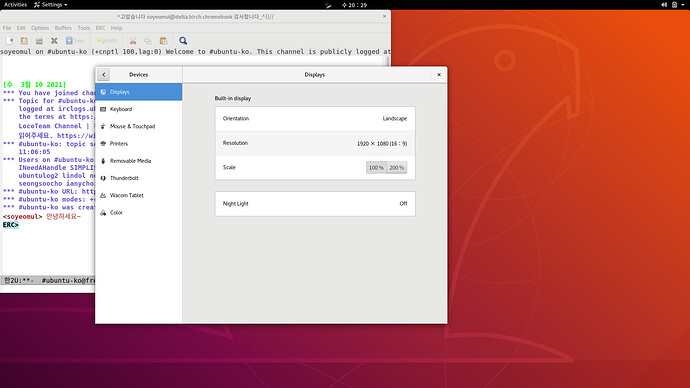The width and height of the screenshot is (690, 388).
Task: Click New File icon in Emacs toolbar
Action: coord(9,40)
